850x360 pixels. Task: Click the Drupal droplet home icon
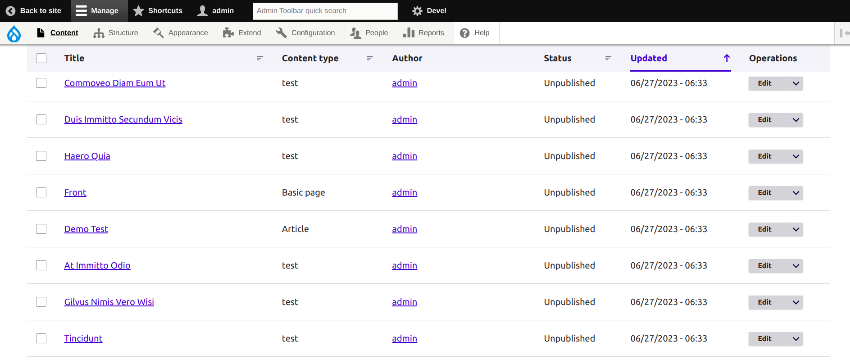pyautogui.click(x=14, y=34)
